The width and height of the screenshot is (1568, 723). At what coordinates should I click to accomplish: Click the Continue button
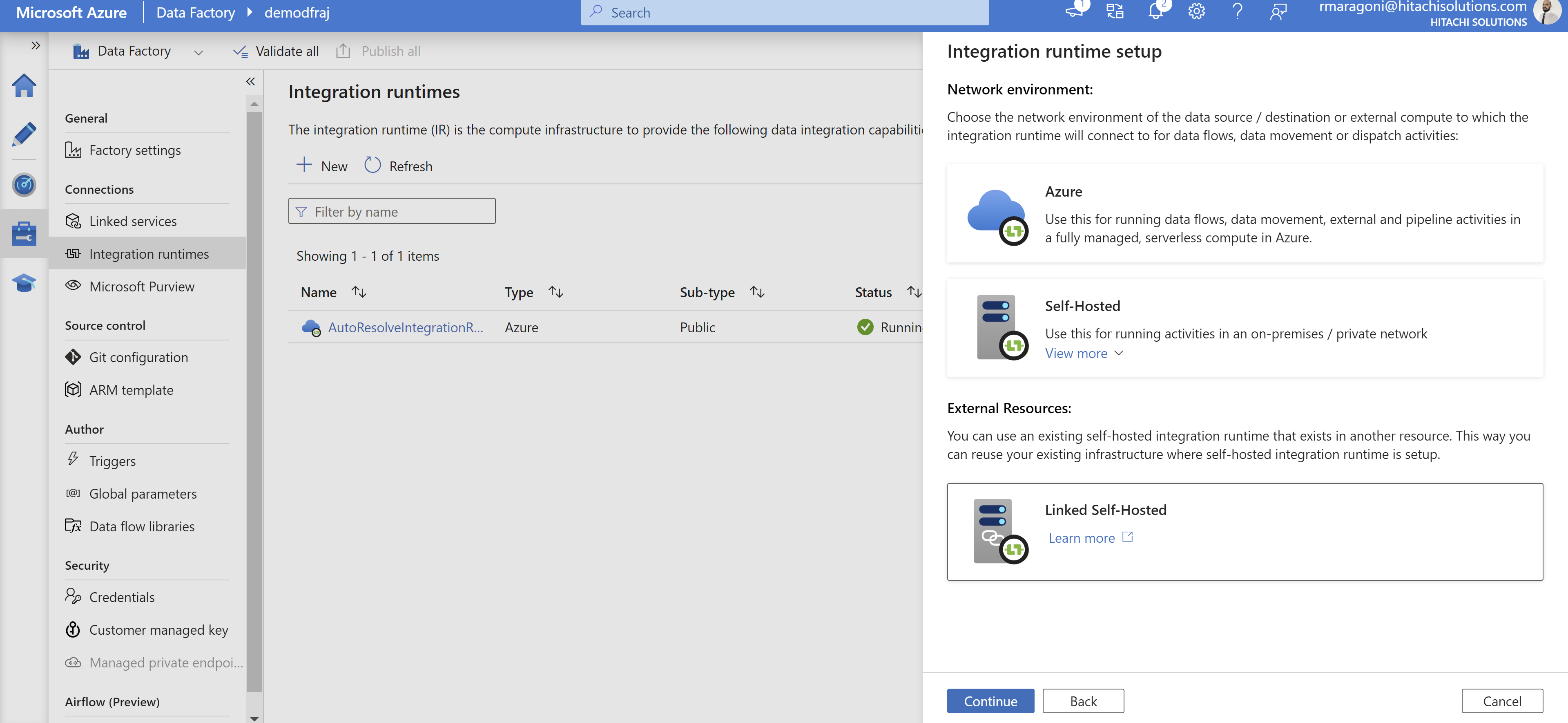pos(990,701)
